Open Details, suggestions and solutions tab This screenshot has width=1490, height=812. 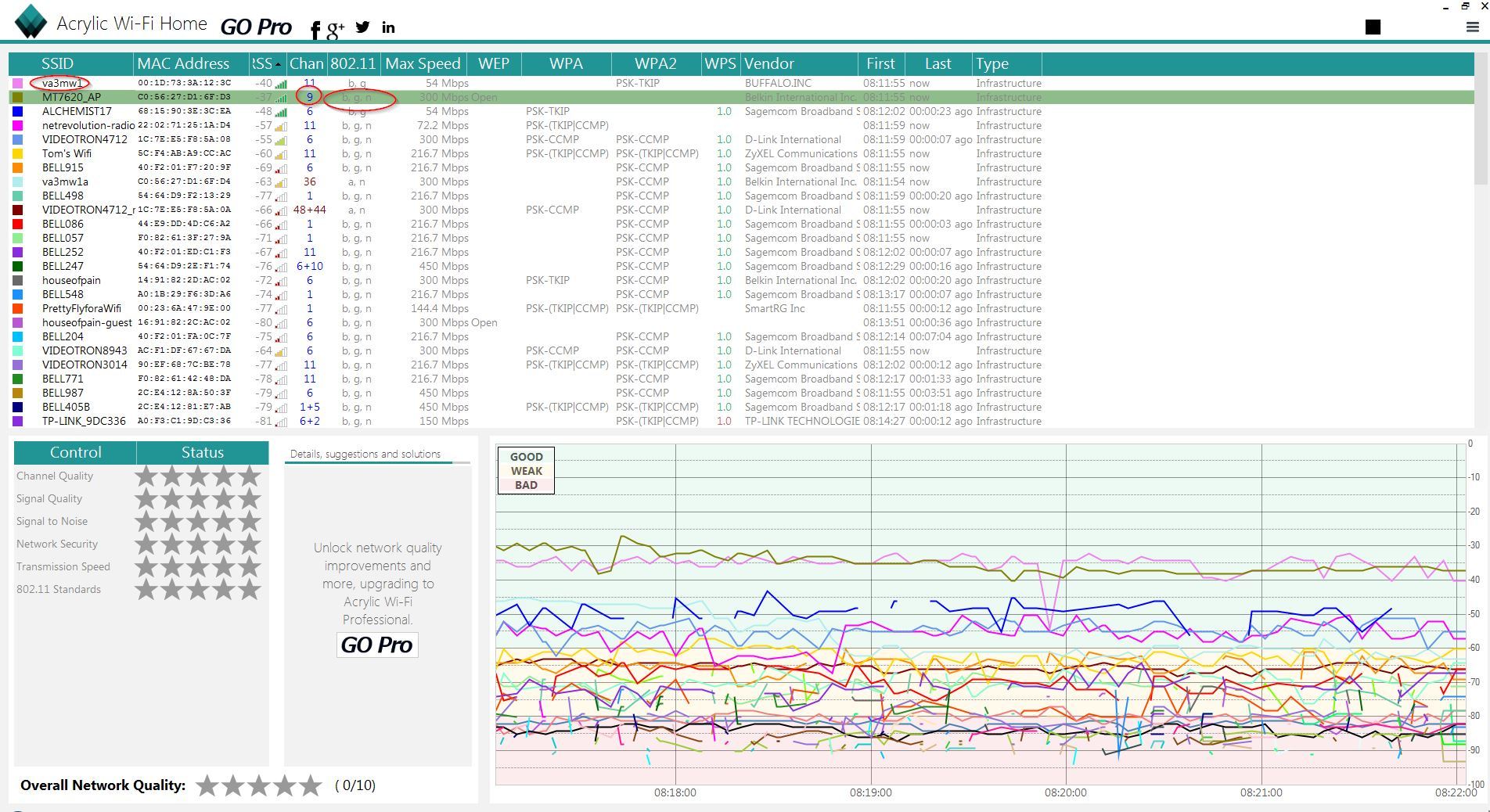365,454
